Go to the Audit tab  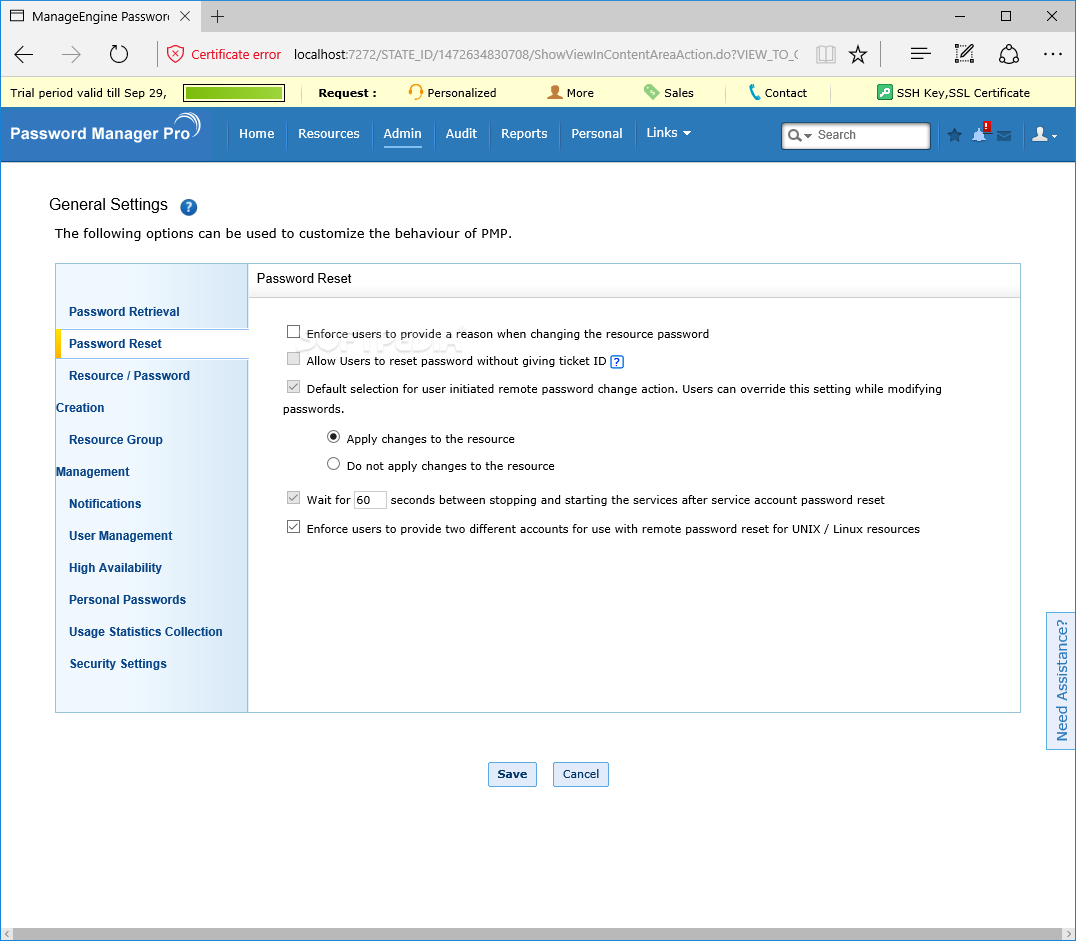(x=461, y=134)
